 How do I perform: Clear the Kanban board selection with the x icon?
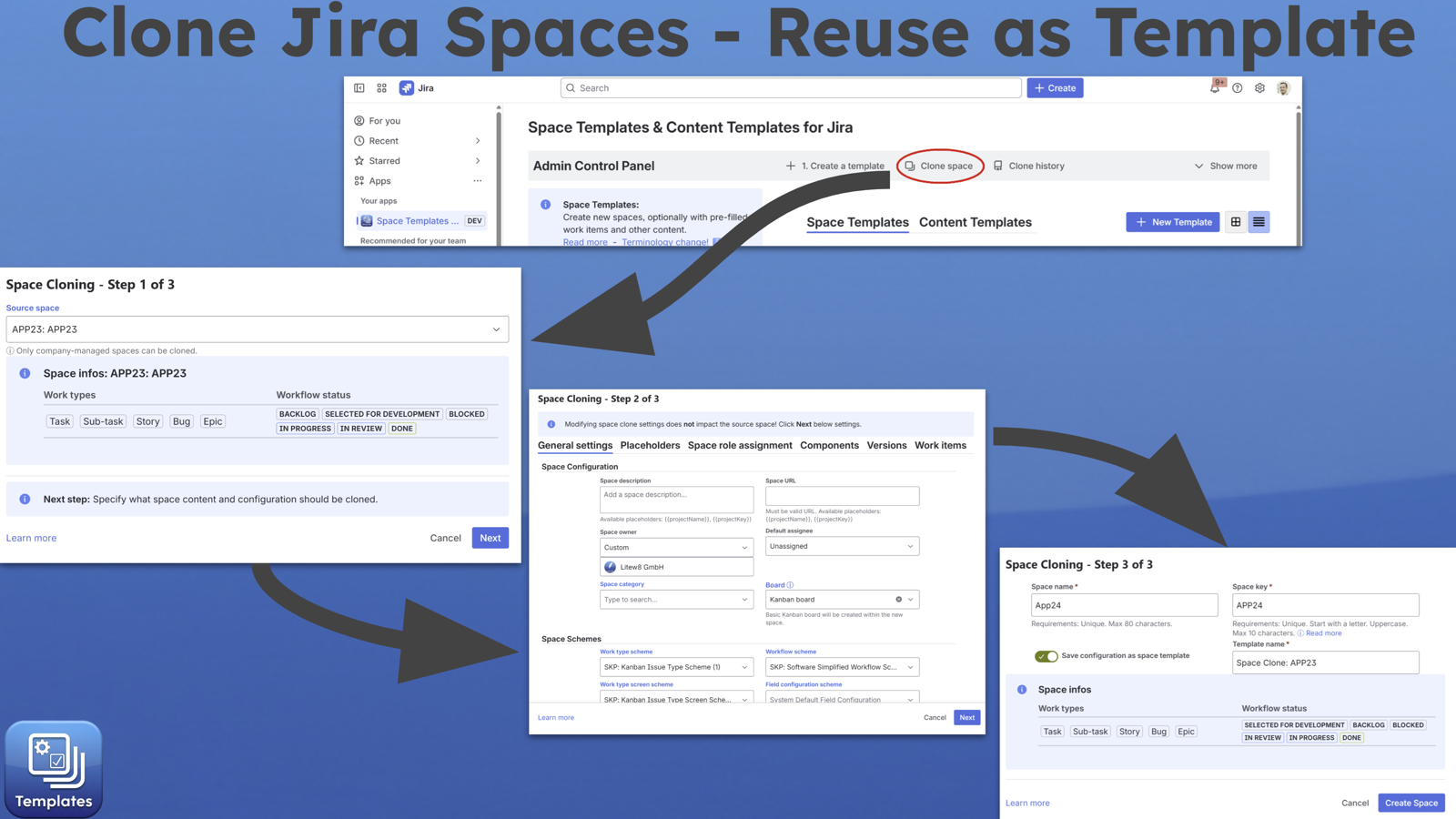[x=899, y=599]
